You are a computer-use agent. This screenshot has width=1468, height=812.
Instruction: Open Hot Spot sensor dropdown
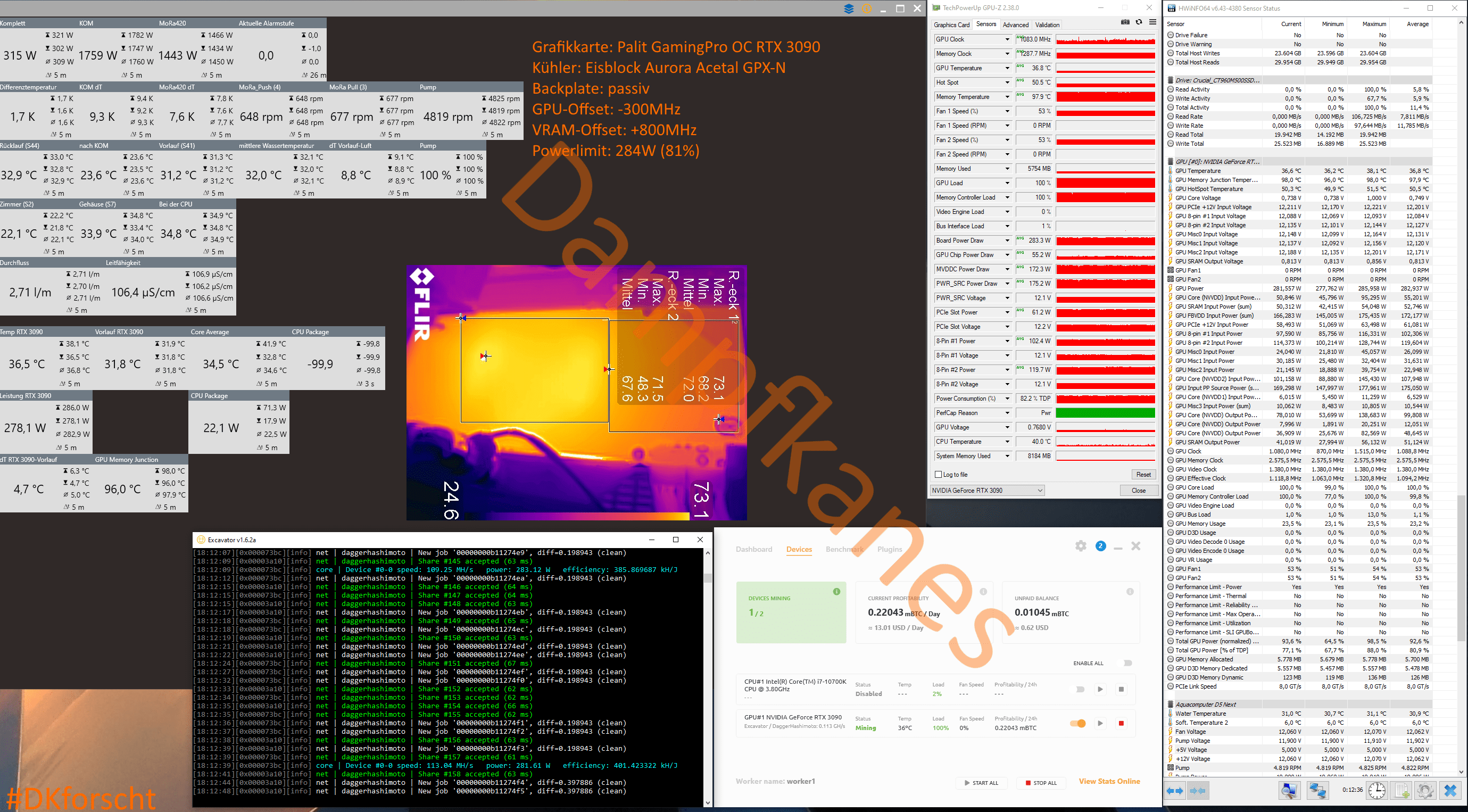1007,82
